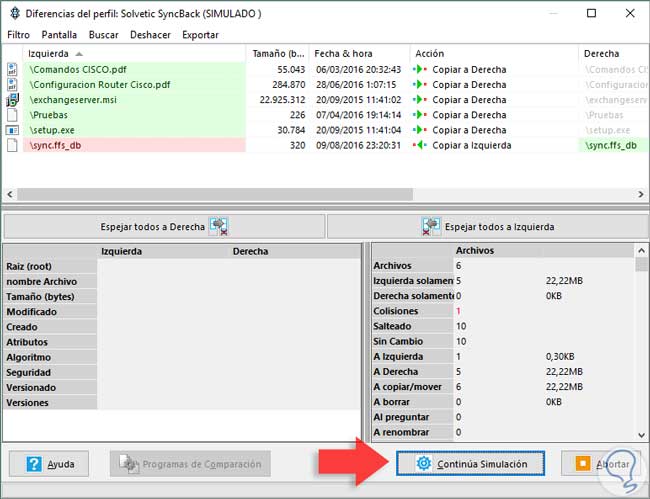The height and width of the screenshot is (499, 650).
Task: Click the copy-right arrow for exchangeserver.msi
Action: (420, 100)
